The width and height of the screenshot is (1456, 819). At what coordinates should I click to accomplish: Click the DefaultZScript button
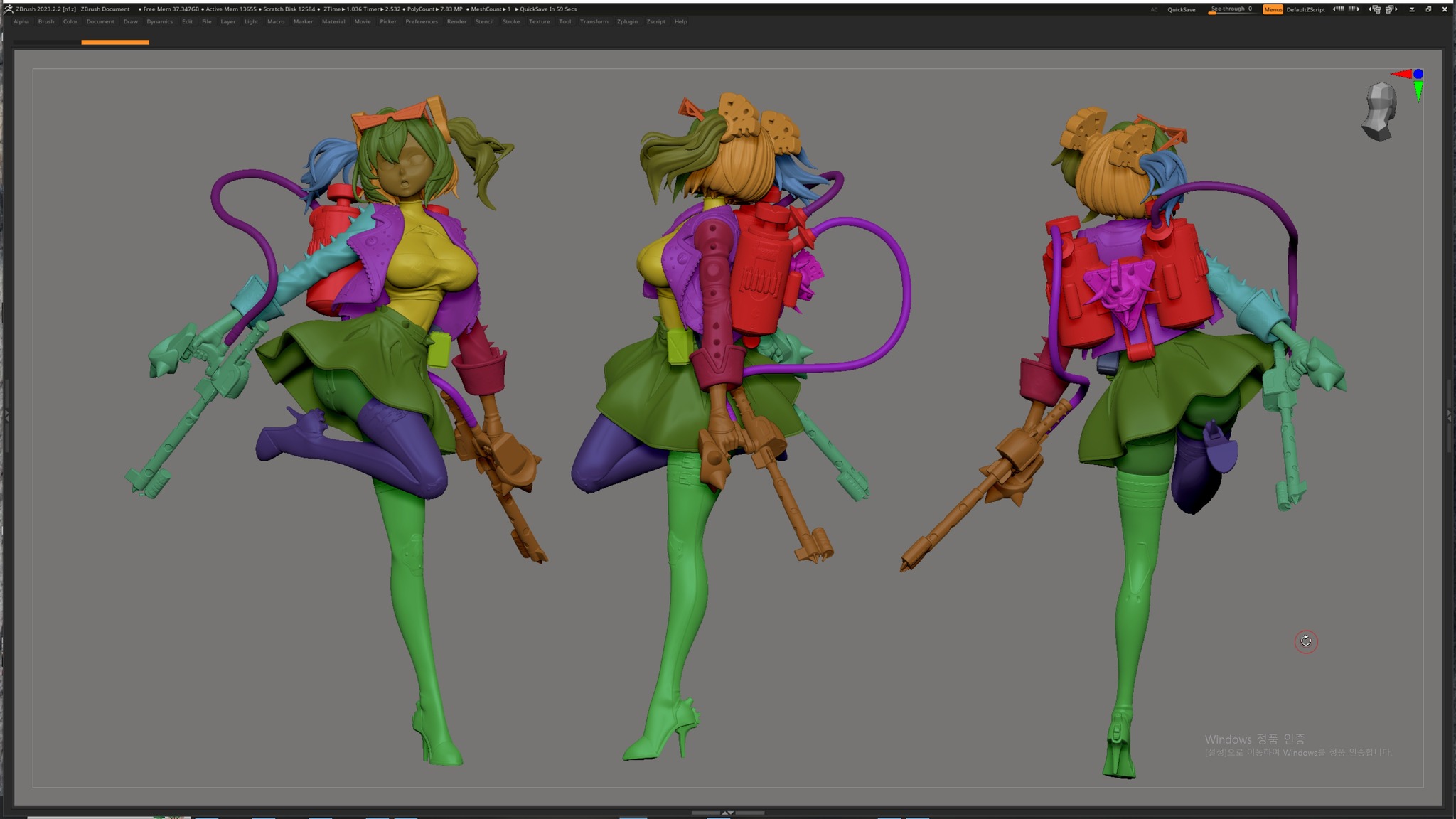click(x=1306, y=10)
